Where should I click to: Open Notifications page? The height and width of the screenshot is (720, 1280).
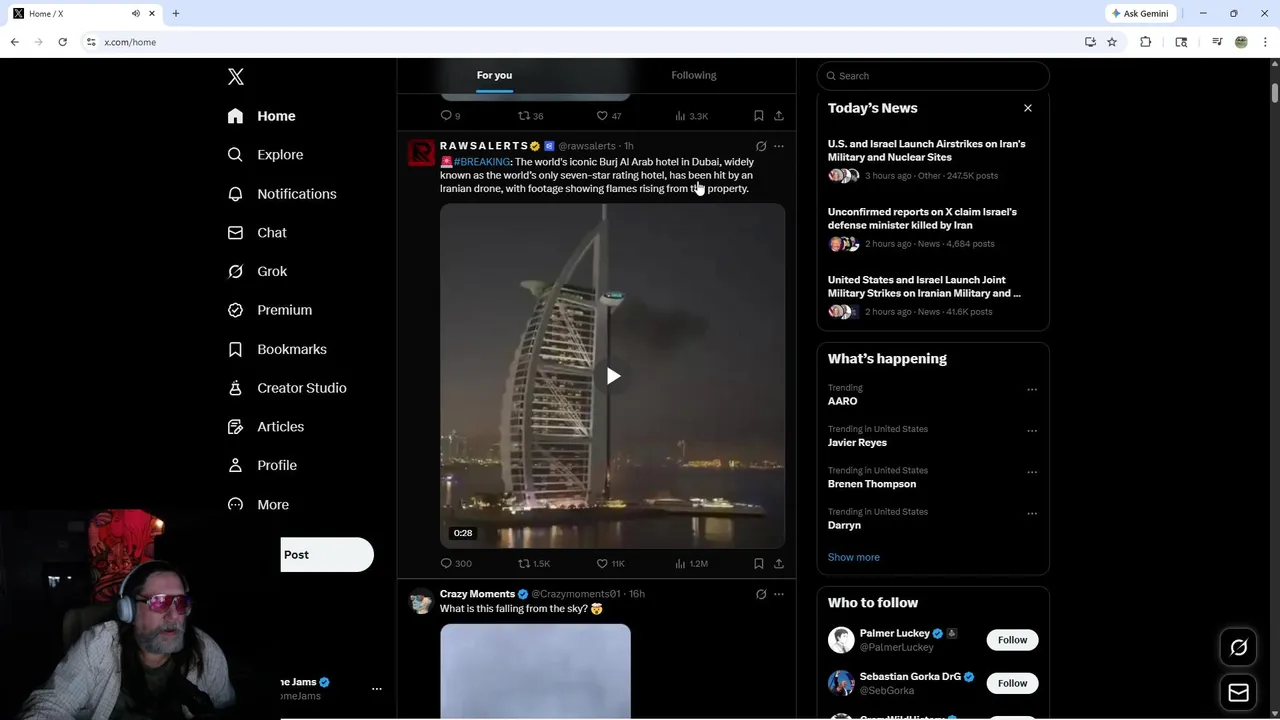pos(282,194)
